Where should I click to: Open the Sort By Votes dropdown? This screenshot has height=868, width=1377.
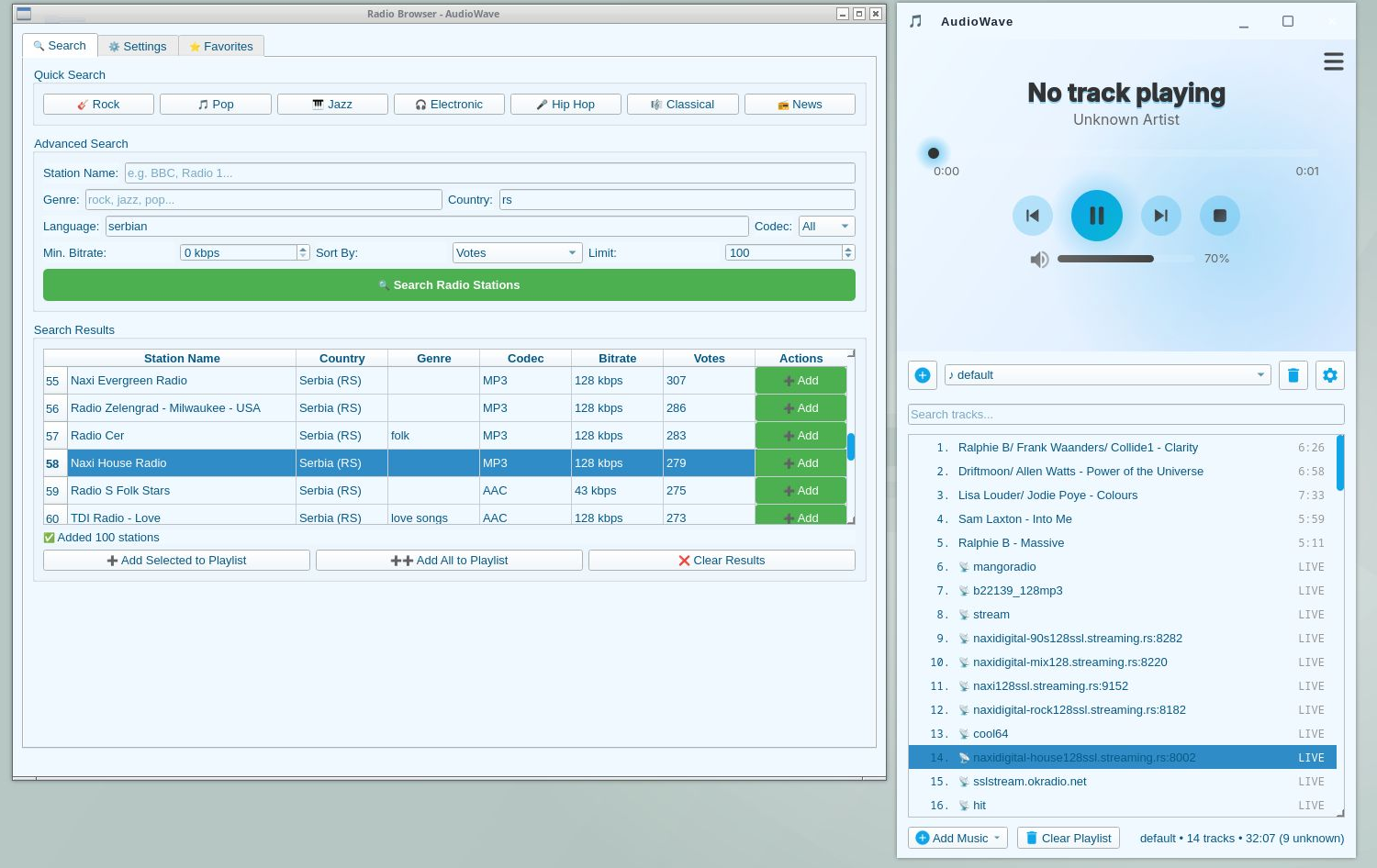(x=517, y=253)
